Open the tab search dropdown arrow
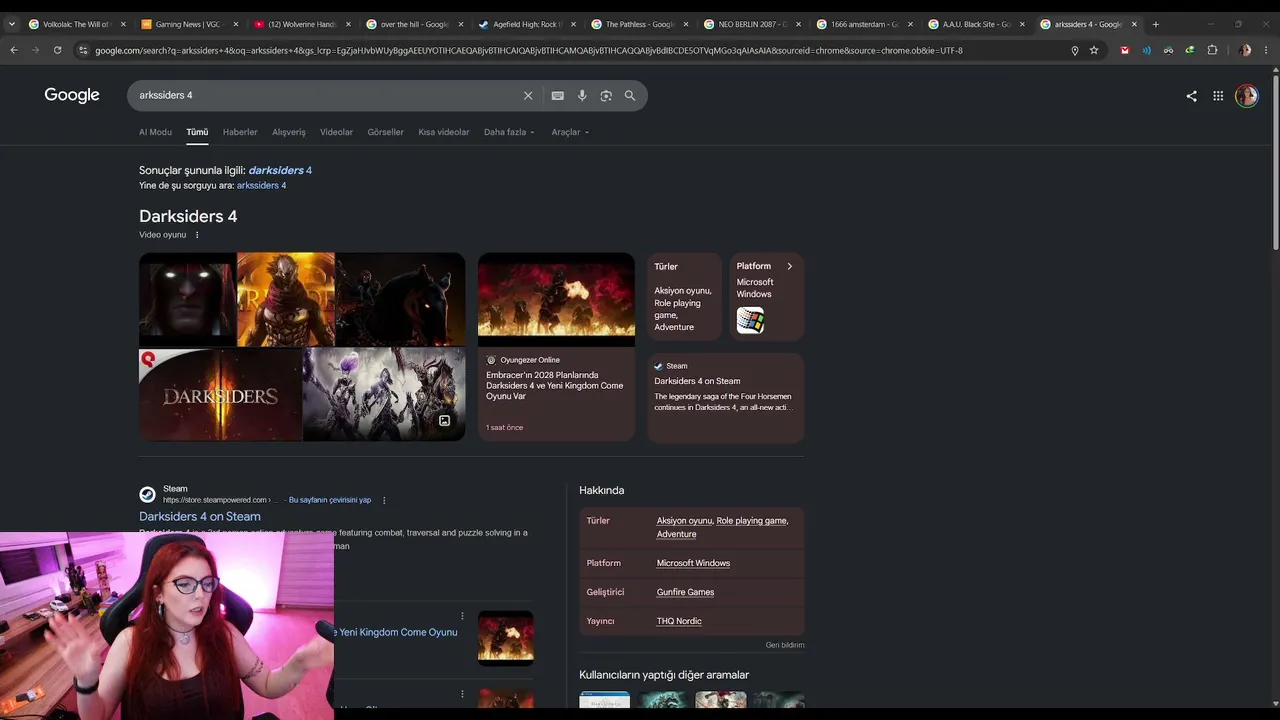This screenshot has height=720, width=1280. tap(12, 24)
